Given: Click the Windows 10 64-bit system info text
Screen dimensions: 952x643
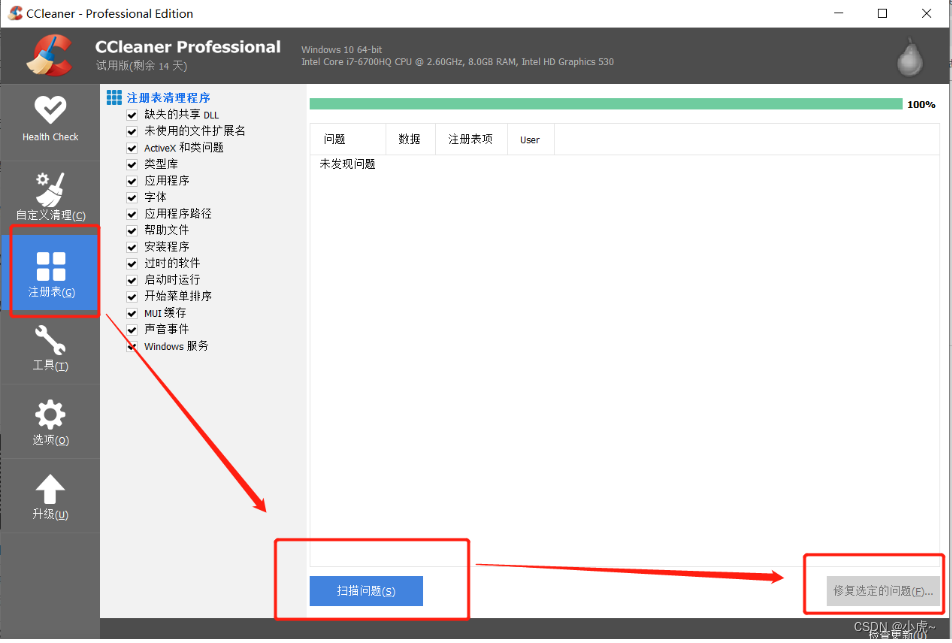Looking at the screenshot, I should click(342, 50).
